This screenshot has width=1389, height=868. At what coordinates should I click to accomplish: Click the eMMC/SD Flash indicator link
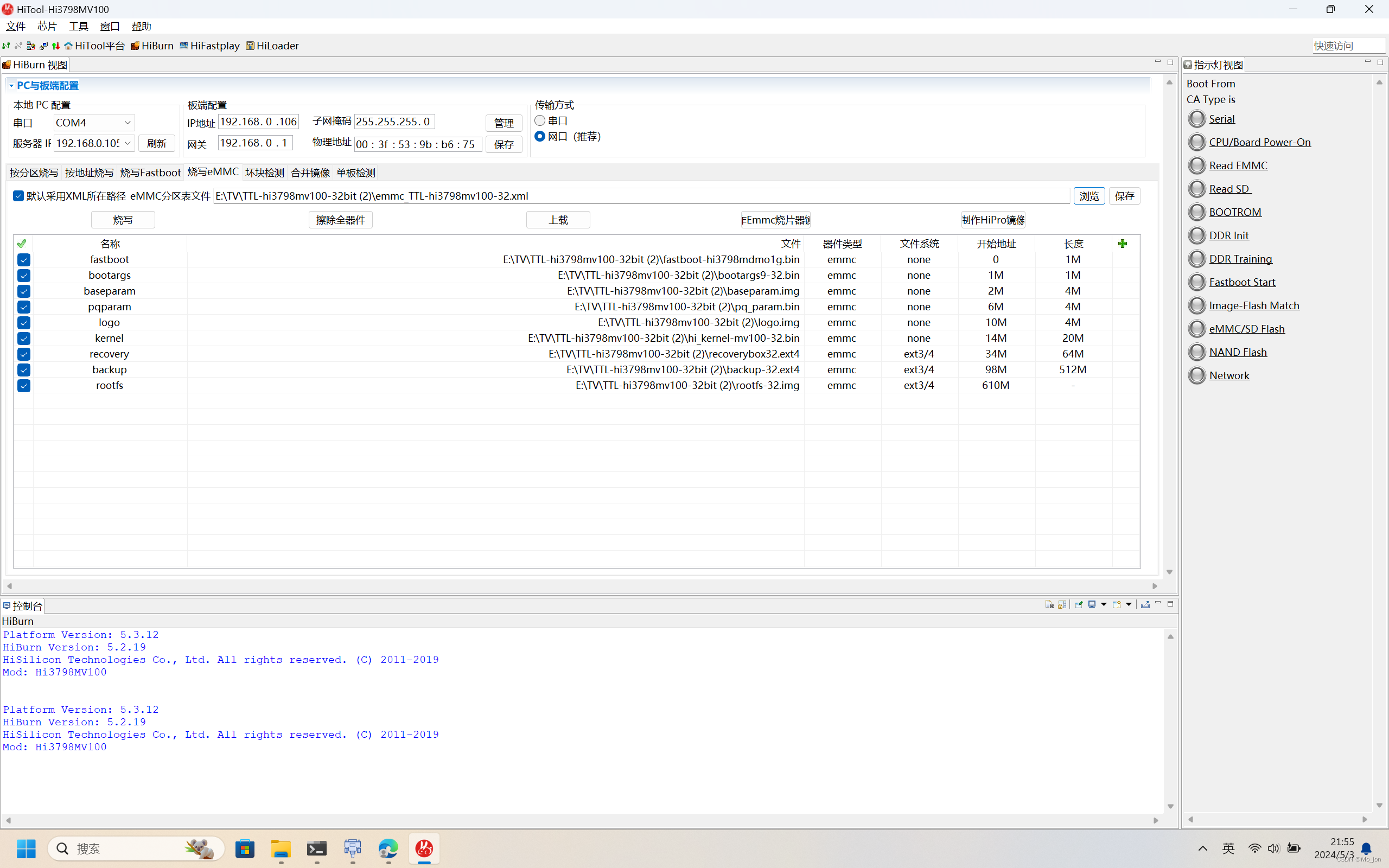tap(1246, 329)
